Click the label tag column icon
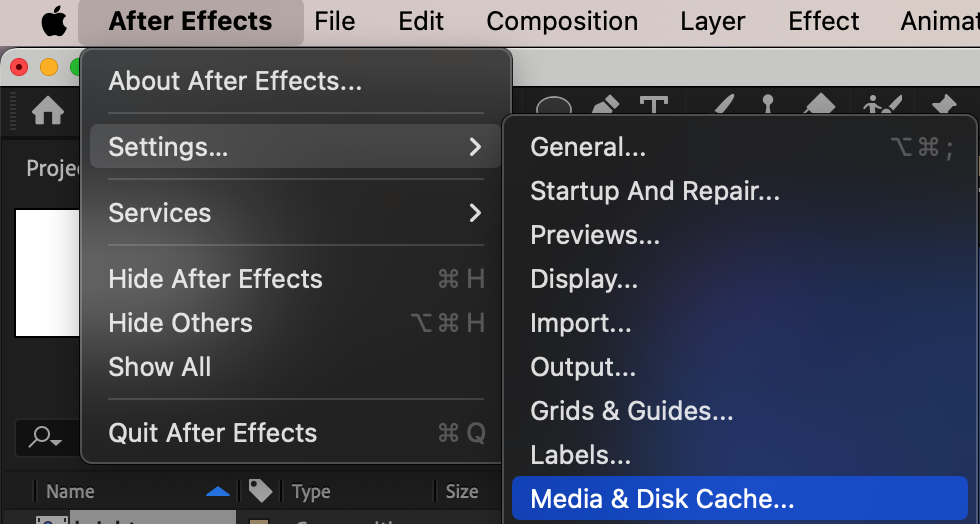The image size is (980, 524). point(260,490)
